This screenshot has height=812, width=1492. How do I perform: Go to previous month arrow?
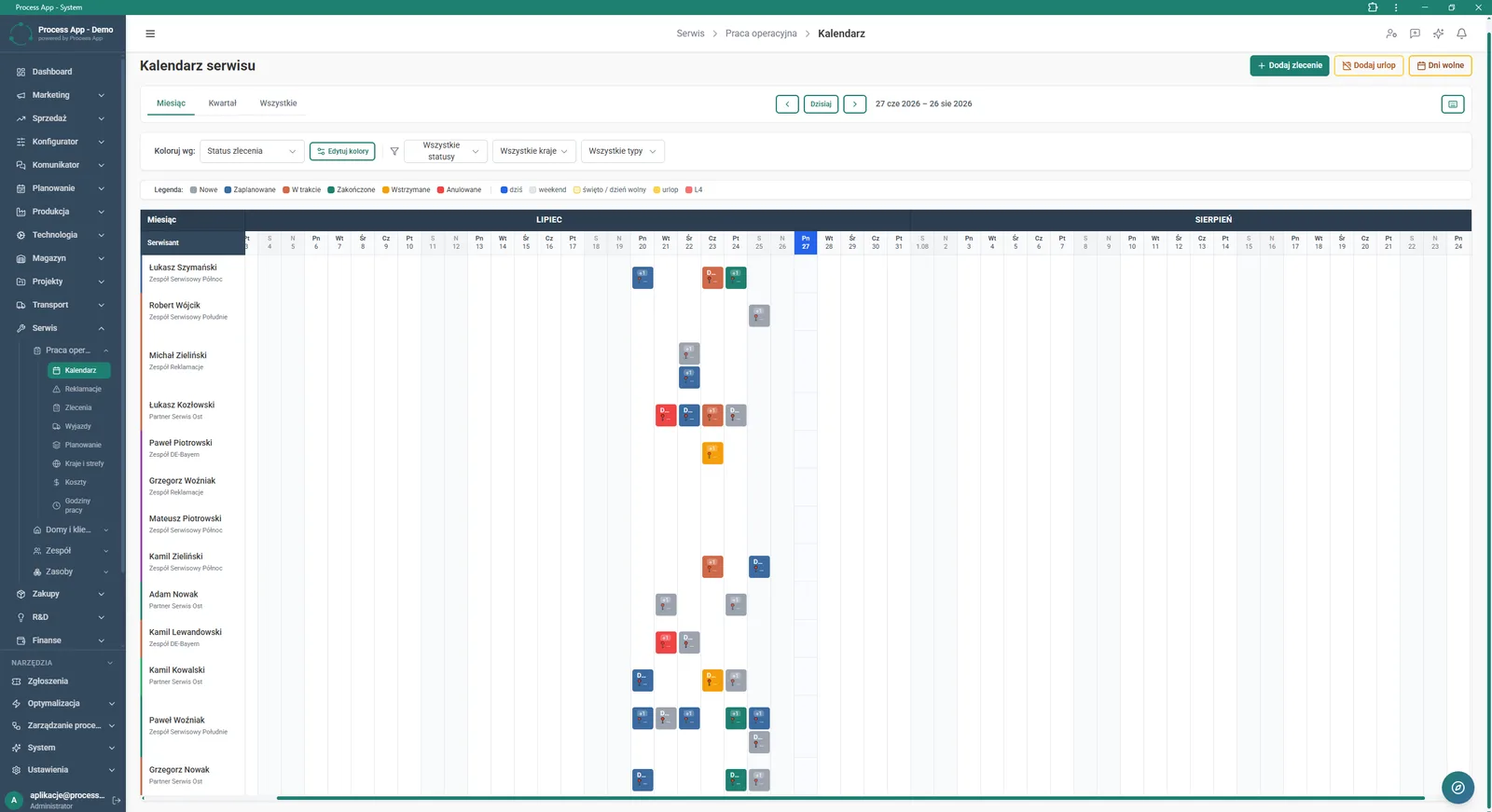(787, 104)
